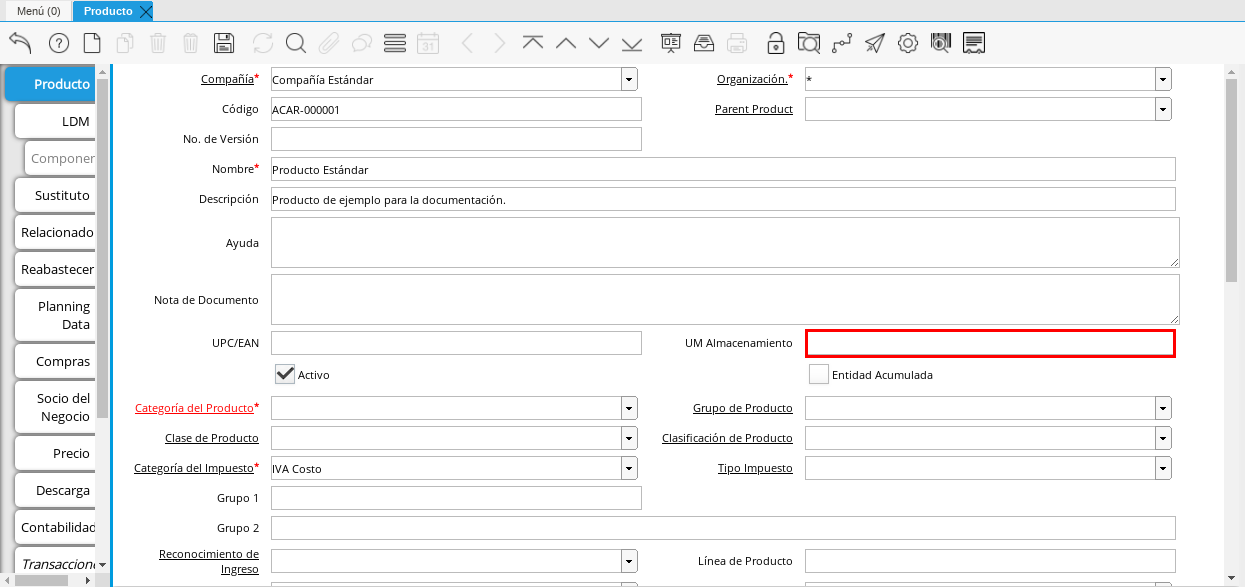Enable the Entidad Acumulada checkbox
Viewport: 1245px width, 587px height.
click(819, 374)
